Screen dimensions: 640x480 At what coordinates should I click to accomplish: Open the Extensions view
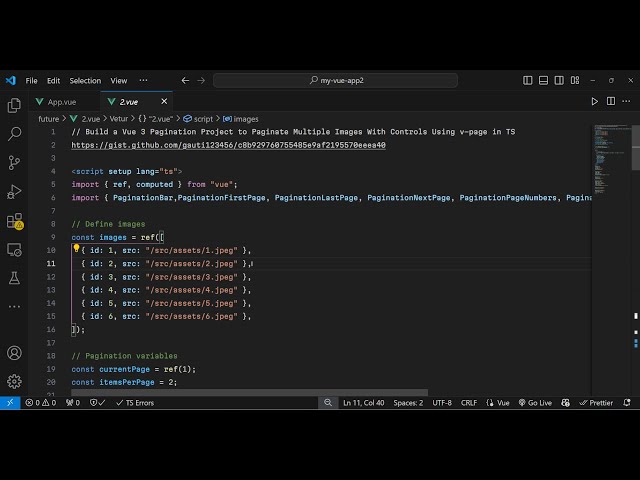(x=14, y=220)
